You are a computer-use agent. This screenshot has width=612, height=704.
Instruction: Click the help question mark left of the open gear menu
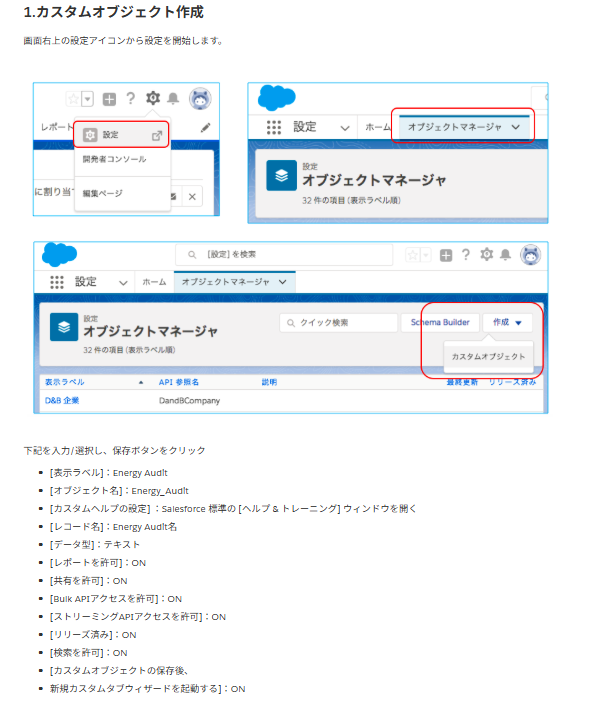[131, 98]
